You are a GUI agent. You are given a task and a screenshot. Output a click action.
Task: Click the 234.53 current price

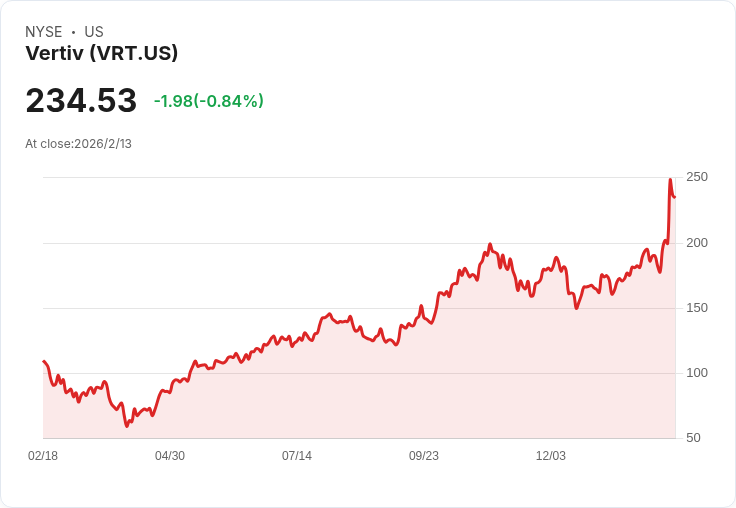coord(81,100)
